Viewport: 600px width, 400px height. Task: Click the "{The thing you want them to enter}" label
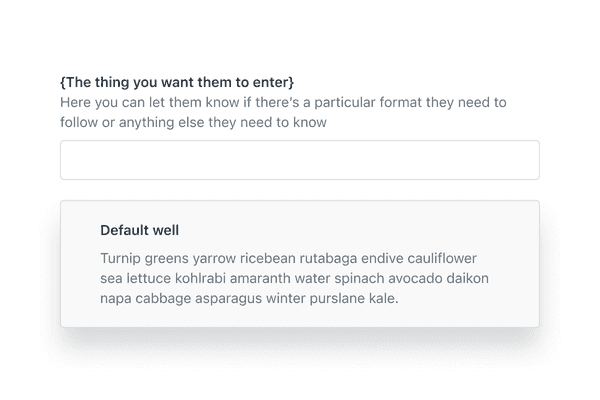pyautogui.click(x=177, y=81)
